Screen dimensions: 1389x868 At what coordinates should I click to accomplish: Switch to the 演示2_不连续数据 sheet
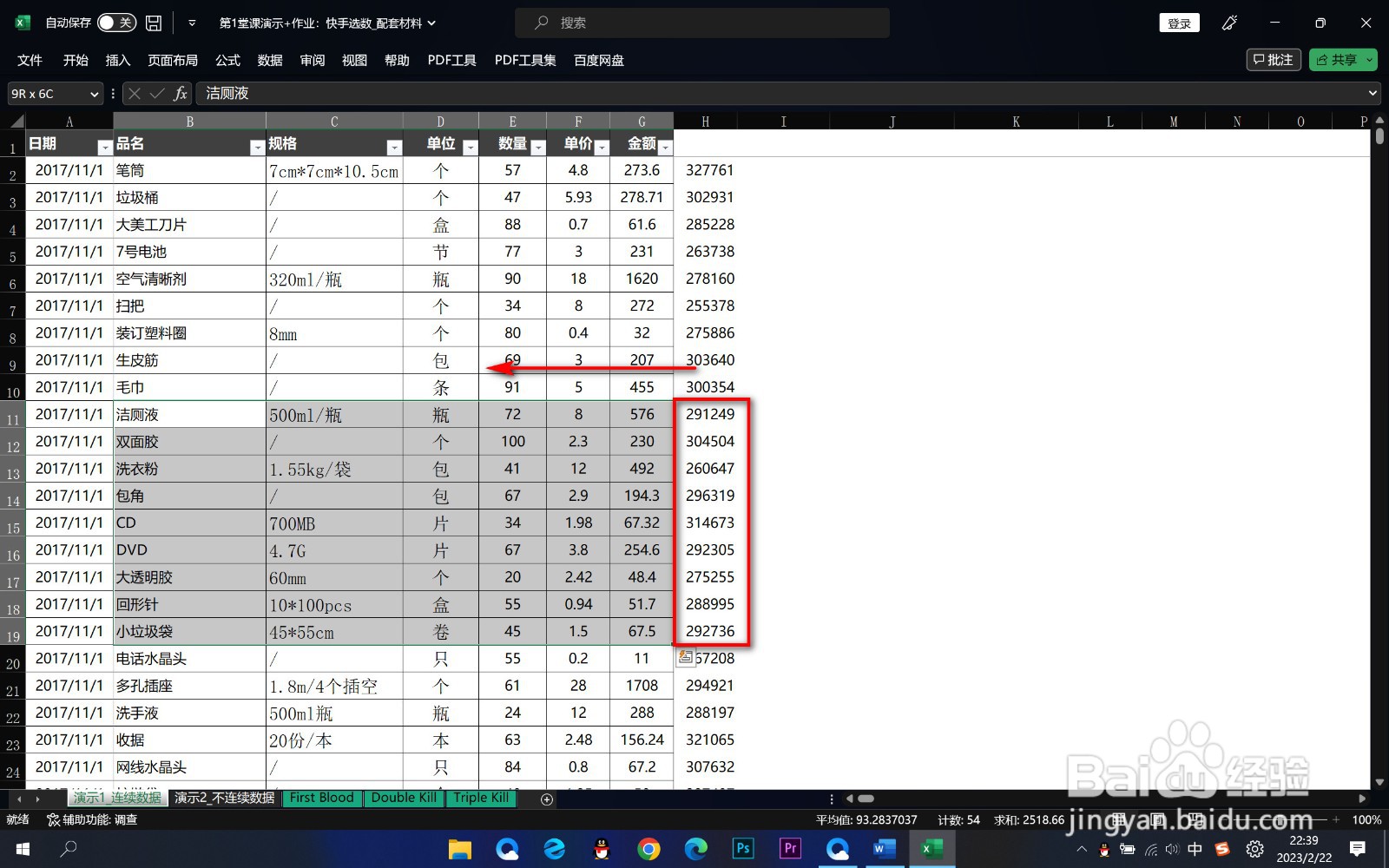click(224, 798)
